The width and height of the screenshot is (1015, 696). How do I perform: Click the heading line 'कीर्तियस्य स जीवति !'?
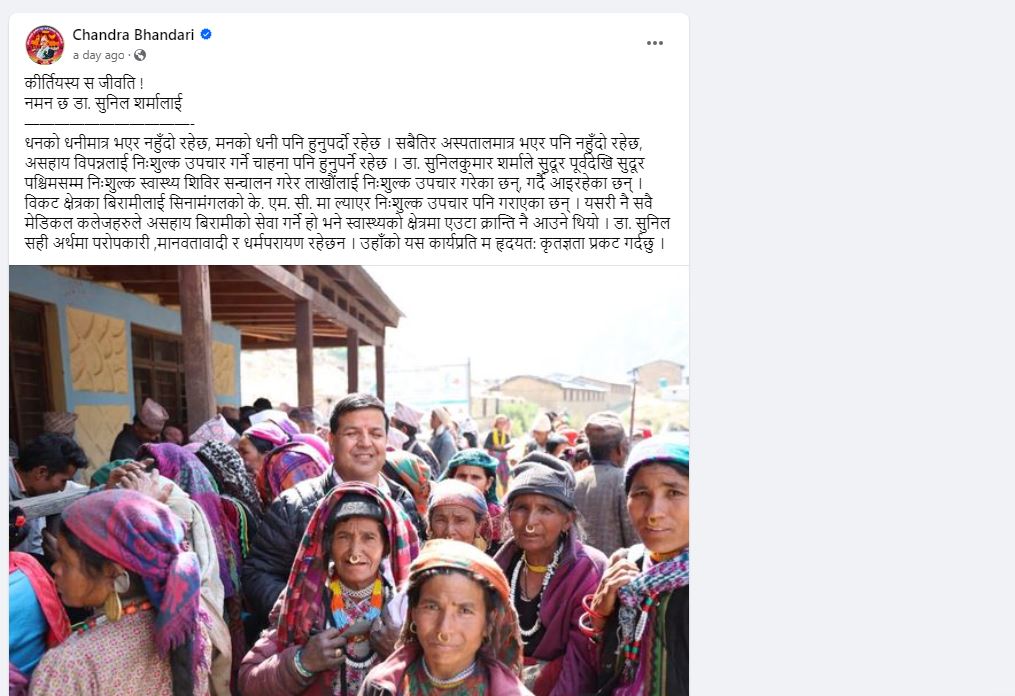click(84, 83)
